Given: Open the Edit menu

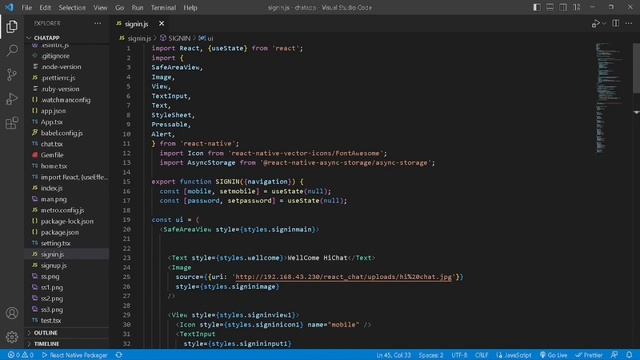Looking at the screenshot, I should coord(45,7).
